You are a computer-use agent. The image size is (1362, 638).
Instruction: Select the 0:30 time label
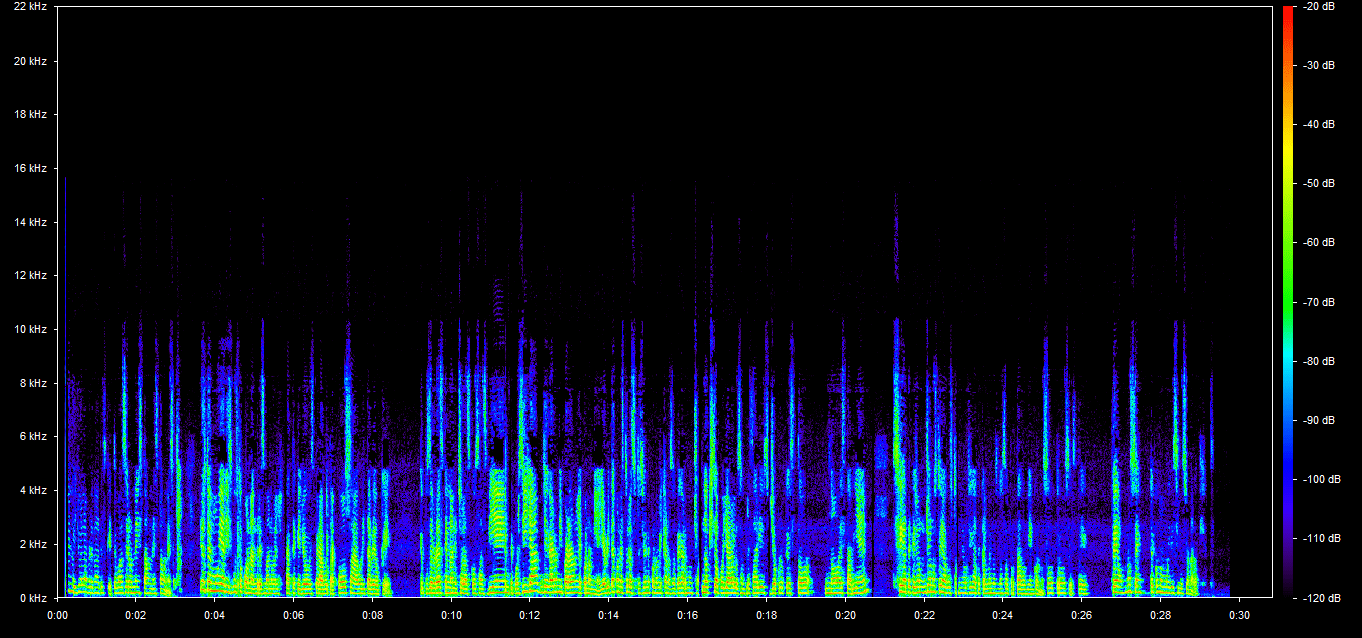pos(1239,615)
